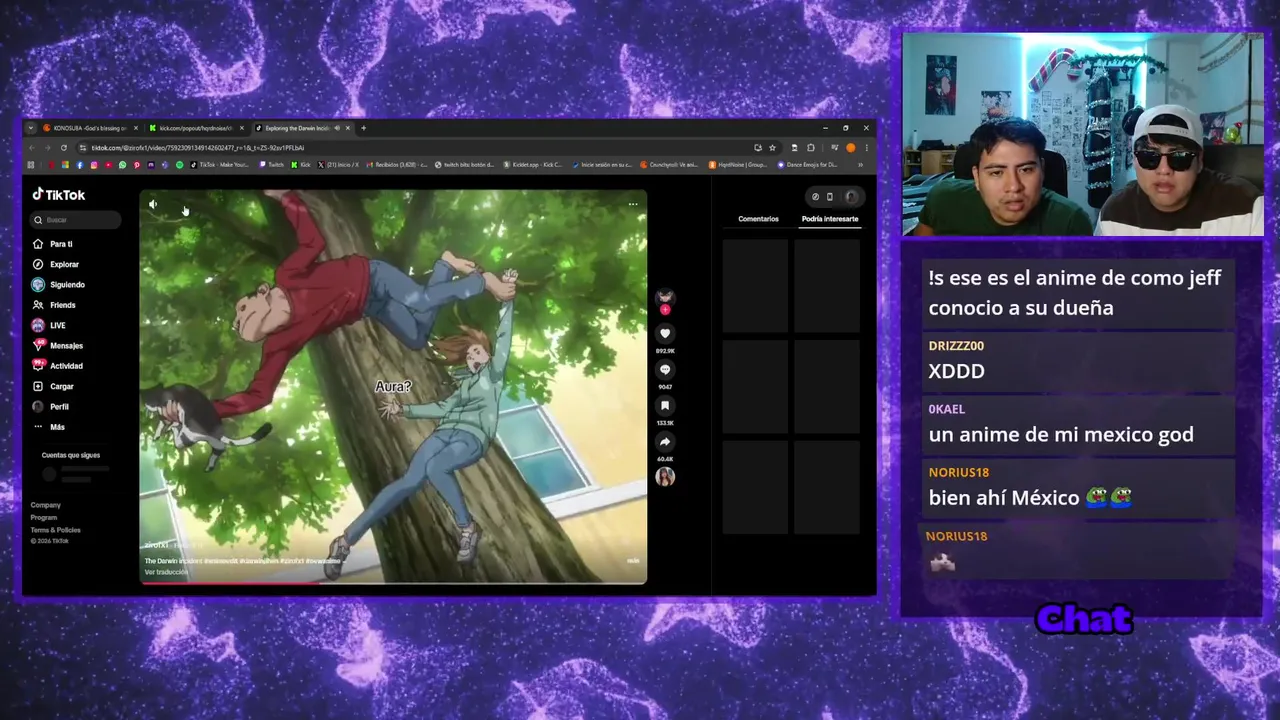Bookmark this page with the star icon
The width and height of the screenshot is (1280, 720).
coord(772,148)
